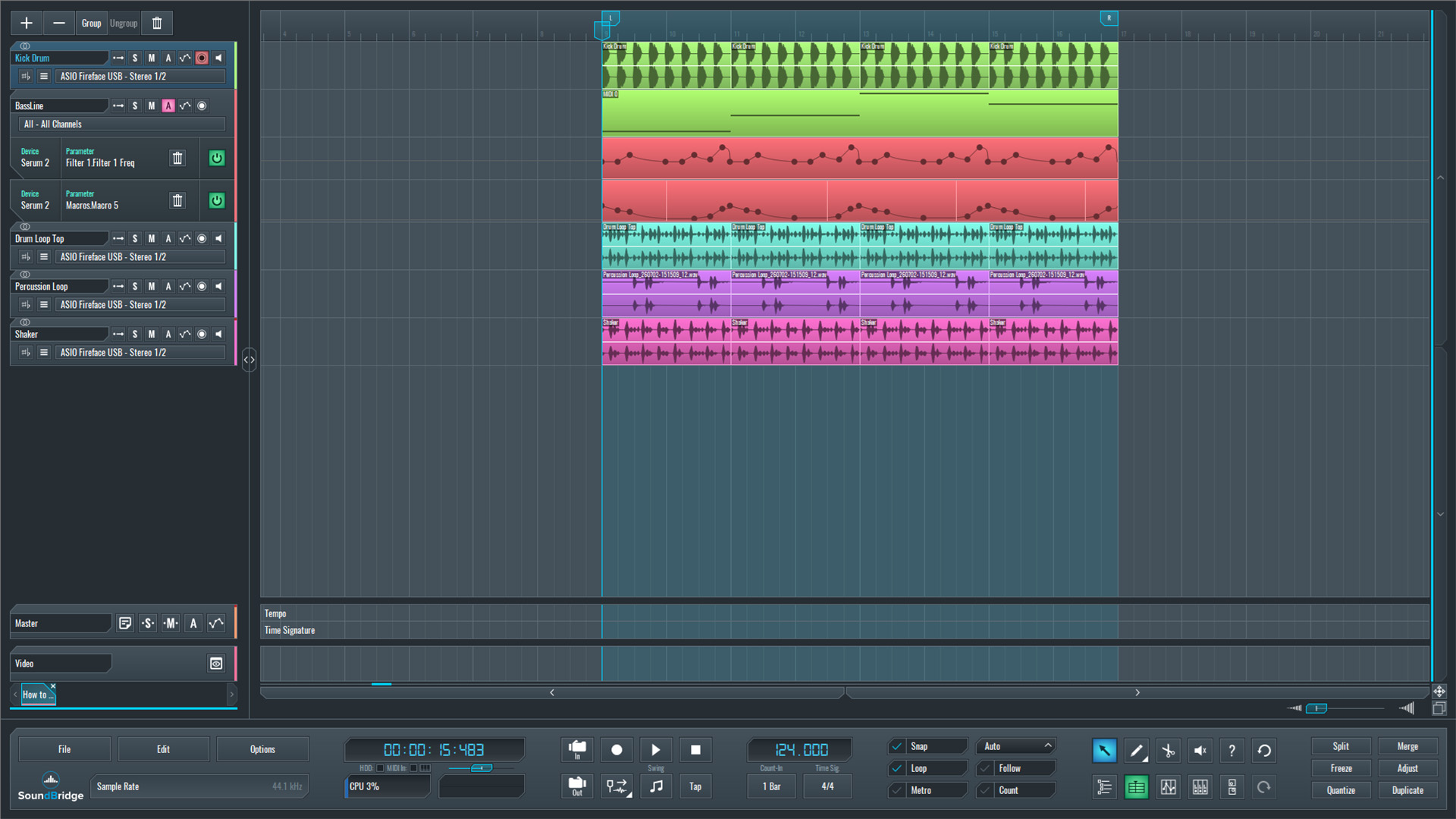
Task: Select the pencil draw tool
Action: tap(1136, 751)
